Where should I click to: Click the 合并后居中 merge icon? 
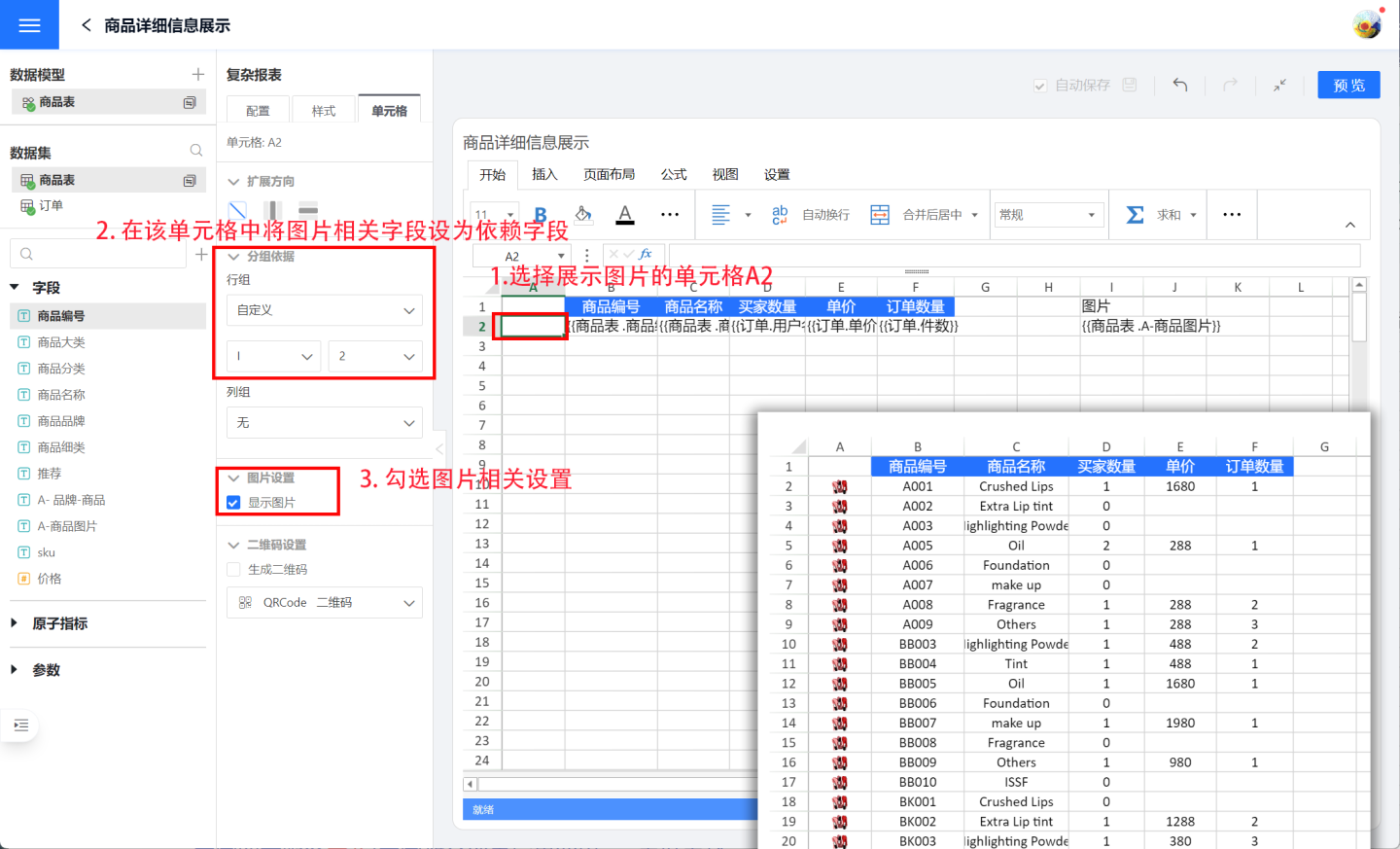coord(880,215)
